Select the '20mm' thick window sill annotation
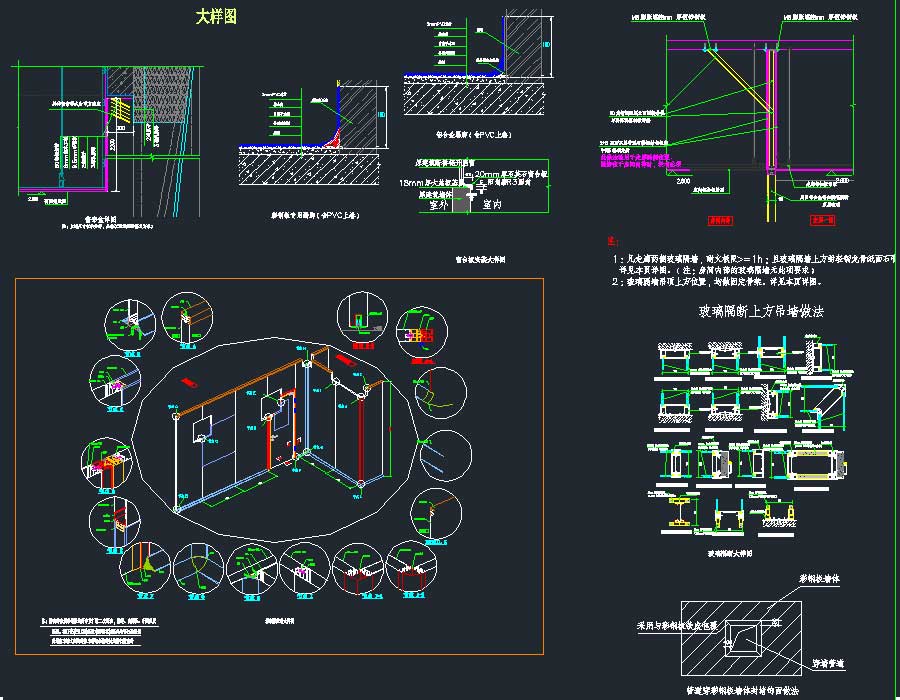Viewport: 900px width, 700px height. click(511, 173)
